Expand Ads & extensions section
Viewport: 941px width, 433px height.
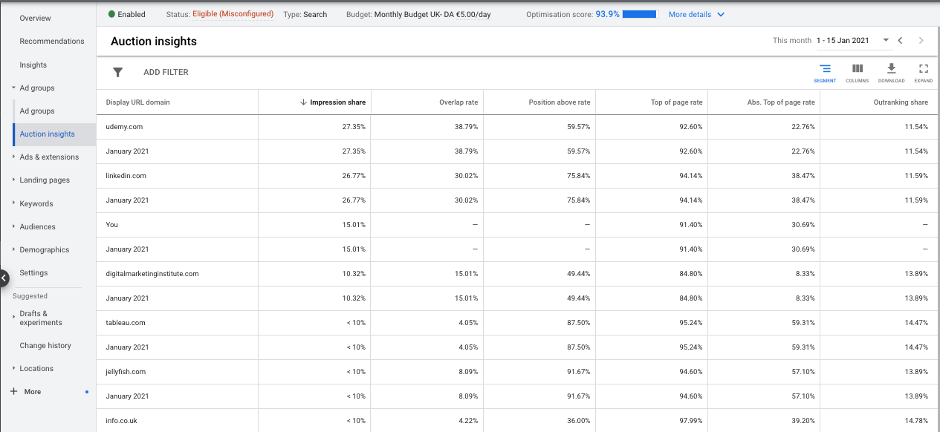[x=14, y=157]
